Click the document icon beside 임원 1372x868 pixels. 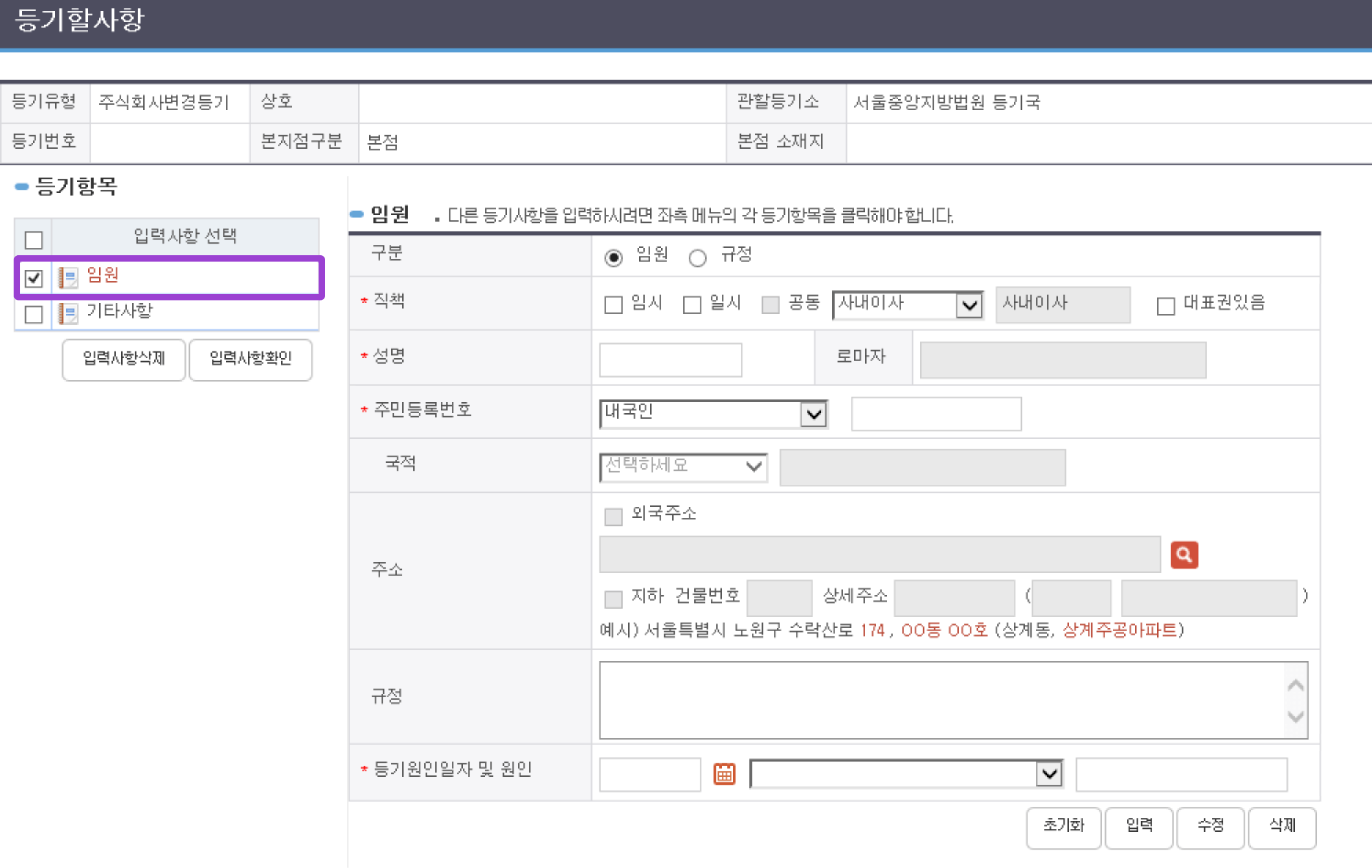69,277
